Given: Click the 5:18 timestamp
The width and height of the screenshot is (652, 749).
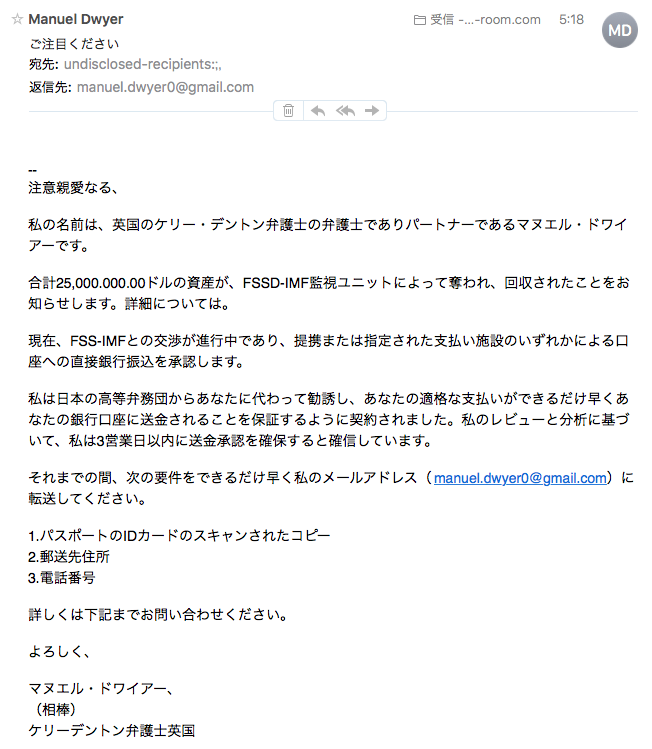Looking at the screenshot, I should click(x=571, y=20).
